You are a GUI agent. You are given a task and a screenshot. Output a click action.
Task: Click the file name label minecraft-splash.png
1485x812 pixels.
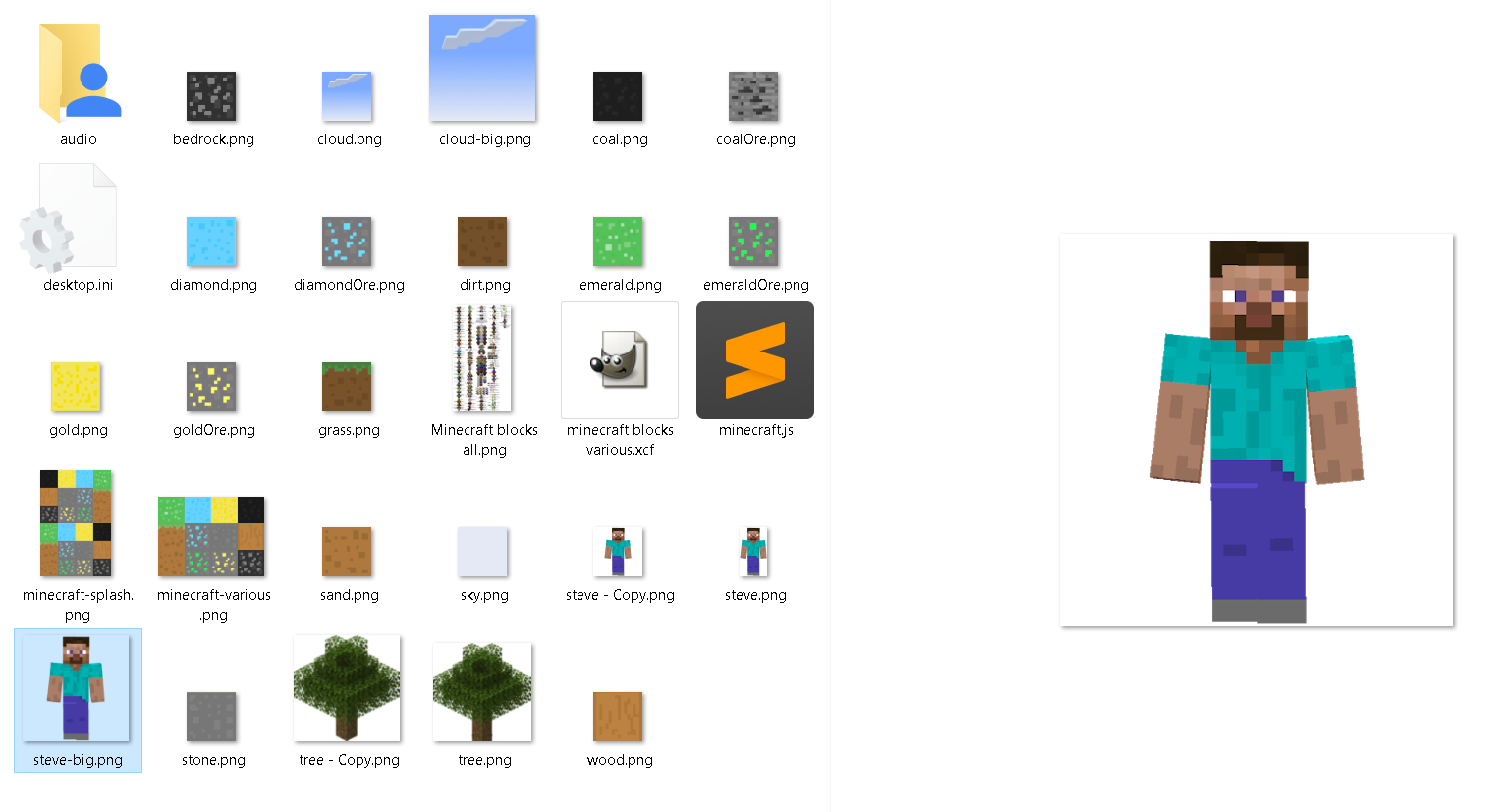click(x=78, y=605)
